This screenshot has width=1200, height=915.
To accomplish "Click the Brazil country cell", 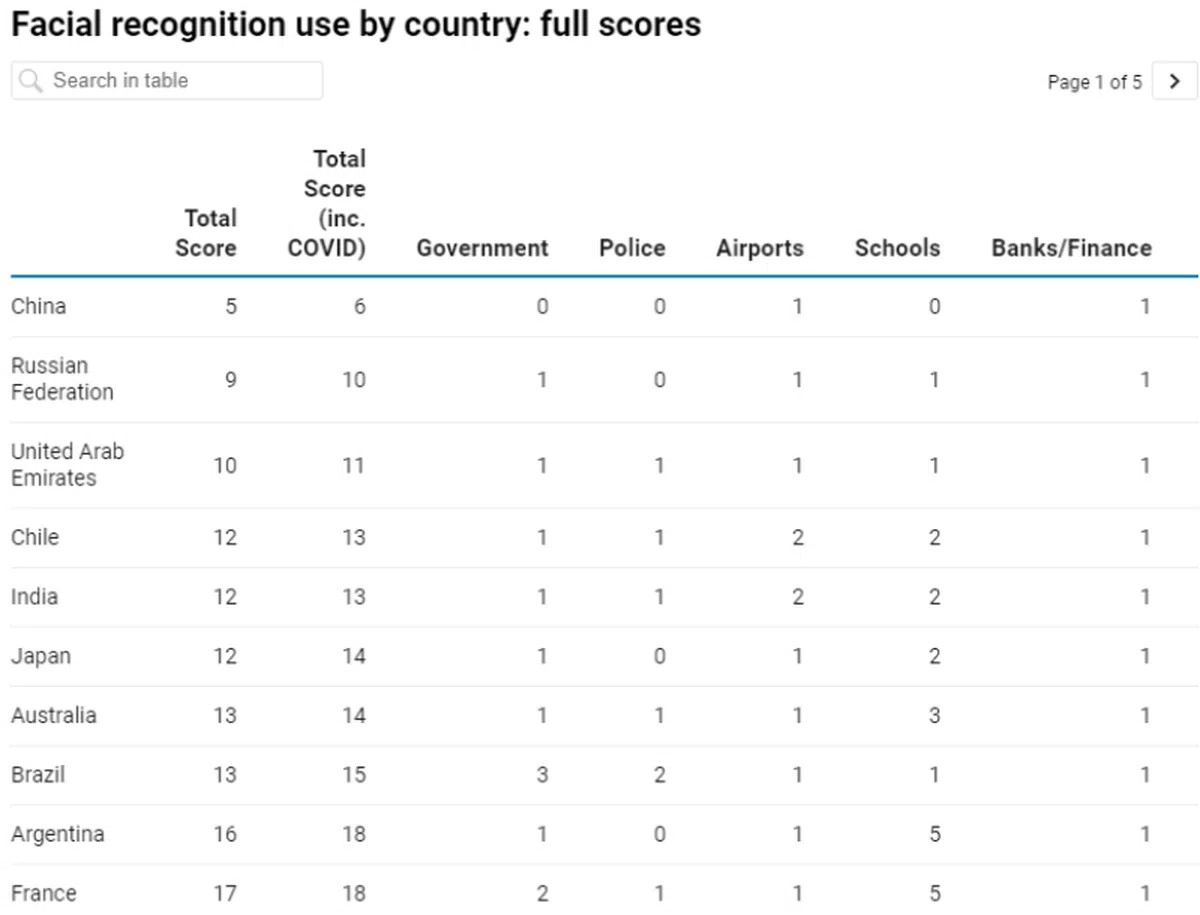I will pos(38,774).
